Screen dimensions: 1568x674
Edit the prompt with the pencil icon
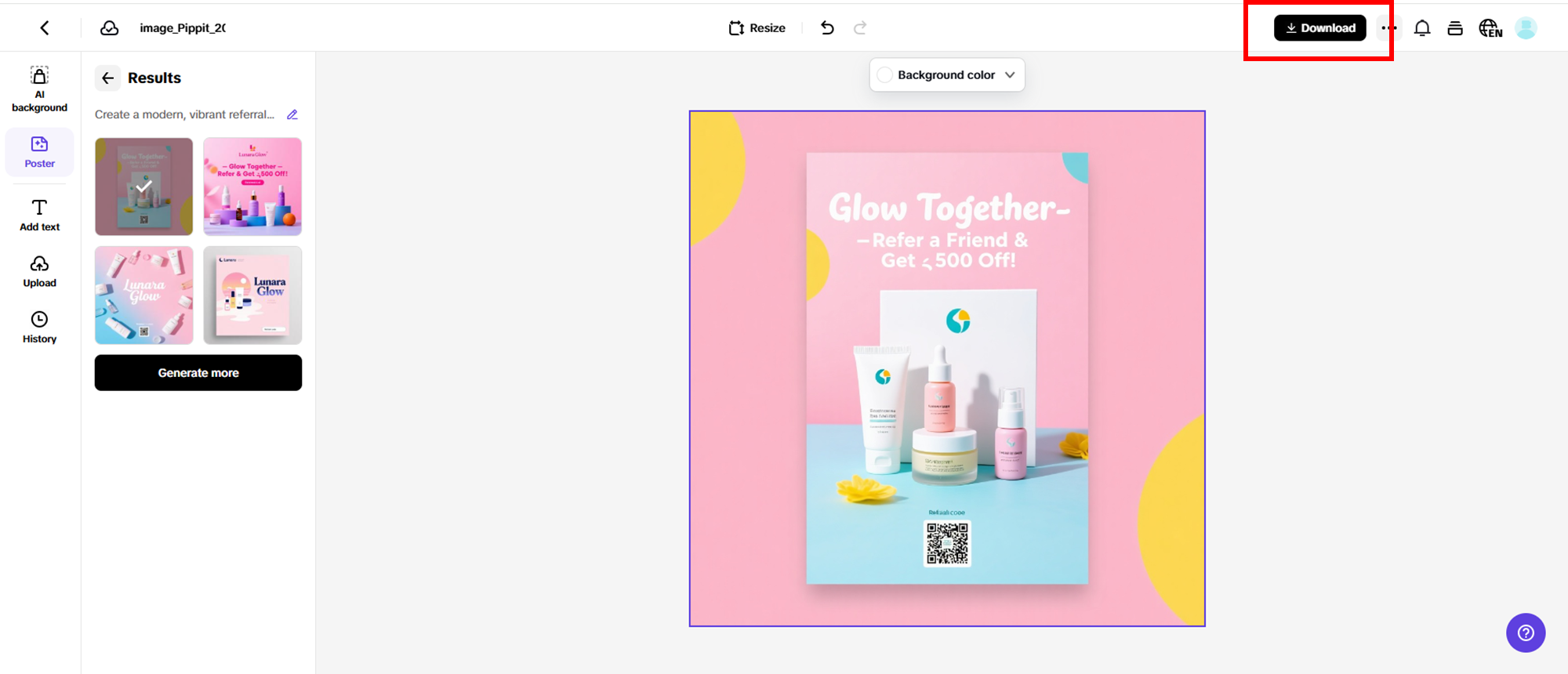pyautogui.click(x=292, y=114)
